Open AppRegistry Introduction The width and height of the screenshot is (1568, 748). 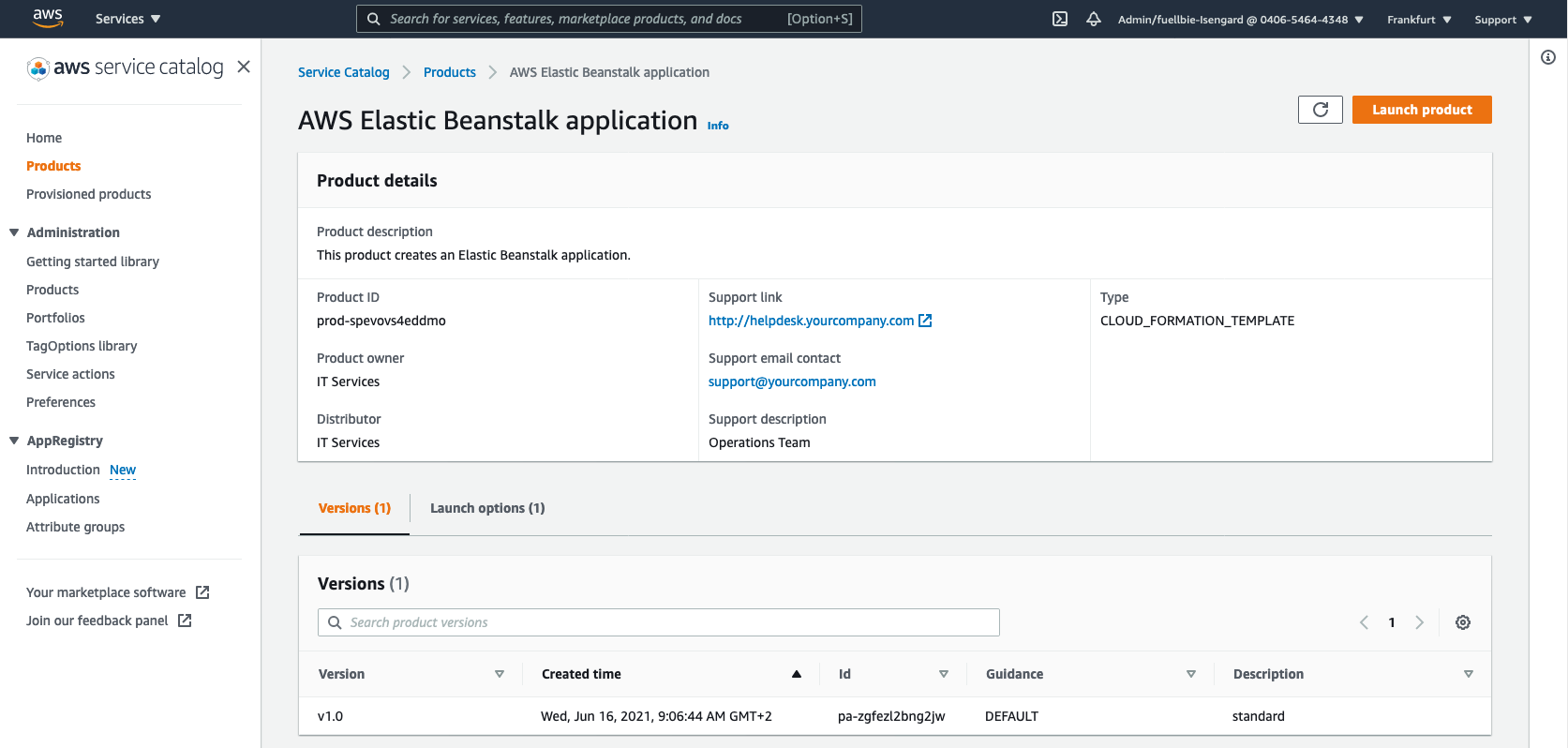pos(63,470)
